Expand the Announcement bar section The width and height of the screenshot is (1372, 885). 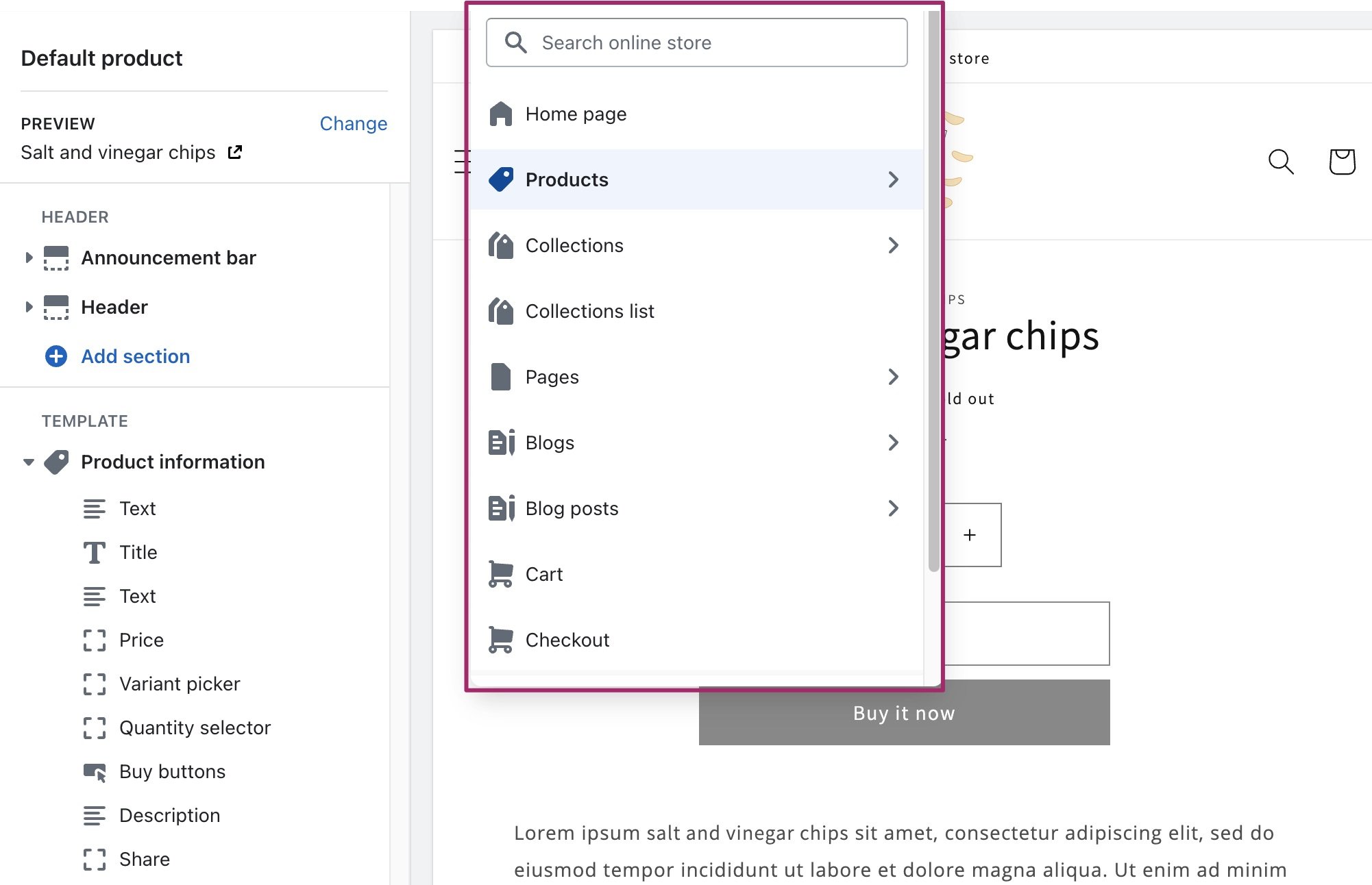29,258
